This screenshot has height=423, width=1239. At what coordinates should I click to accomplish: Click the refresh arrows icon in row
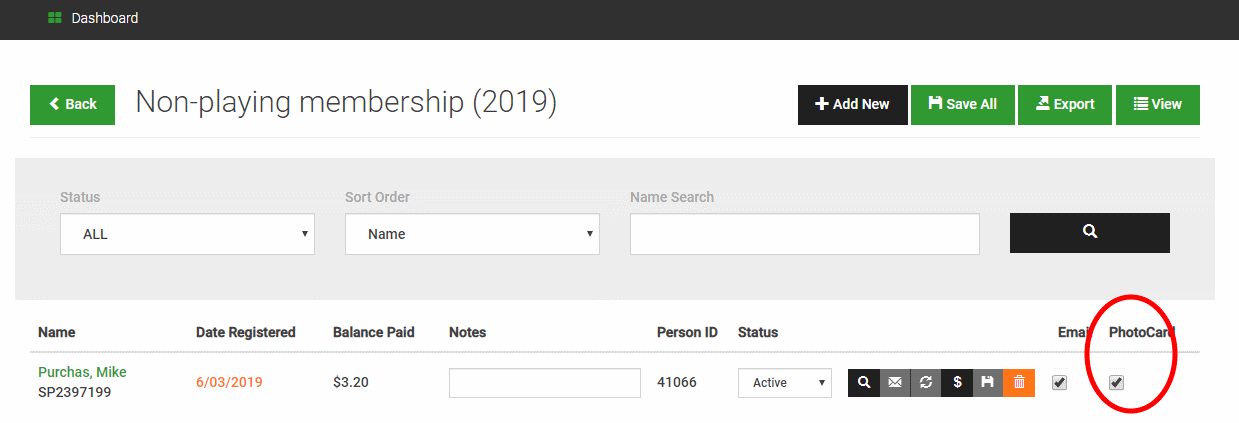tap(926, 383)
